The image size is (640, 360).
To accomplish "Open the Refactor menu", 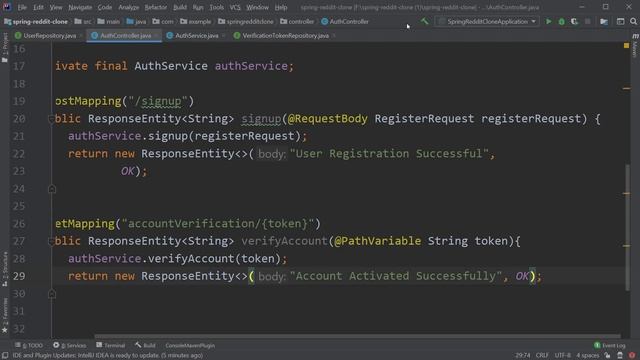I will point(156,7).
